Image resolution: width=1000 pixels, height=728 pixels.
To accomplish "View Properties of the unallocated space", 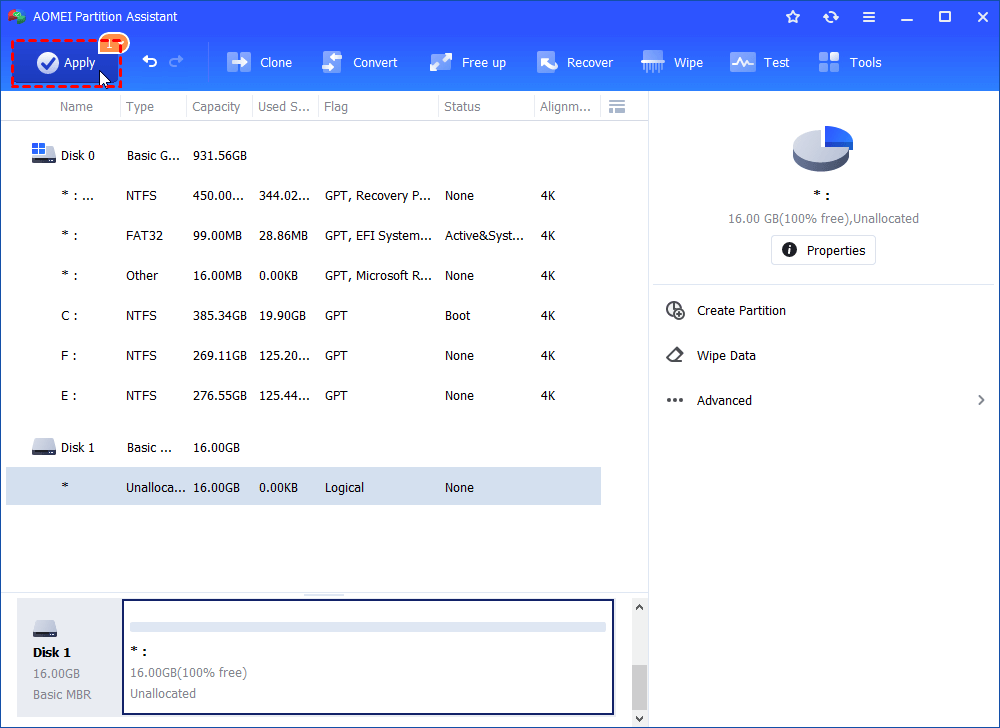I will click(823, 250).
